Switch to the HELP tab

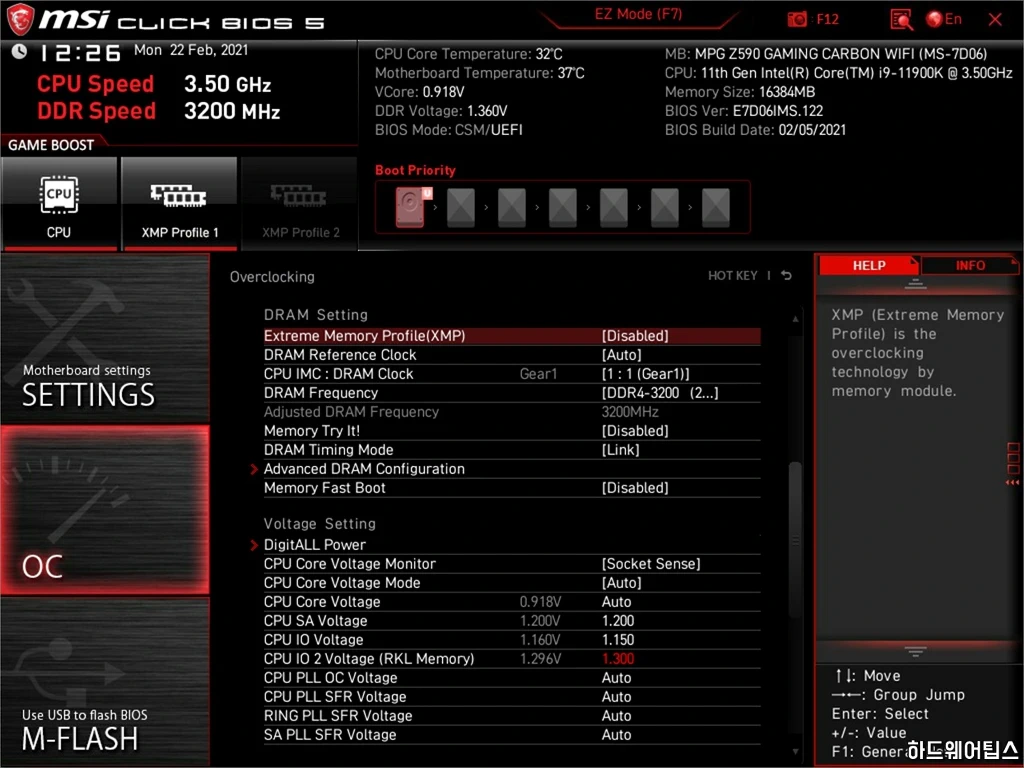coord(868,265)
